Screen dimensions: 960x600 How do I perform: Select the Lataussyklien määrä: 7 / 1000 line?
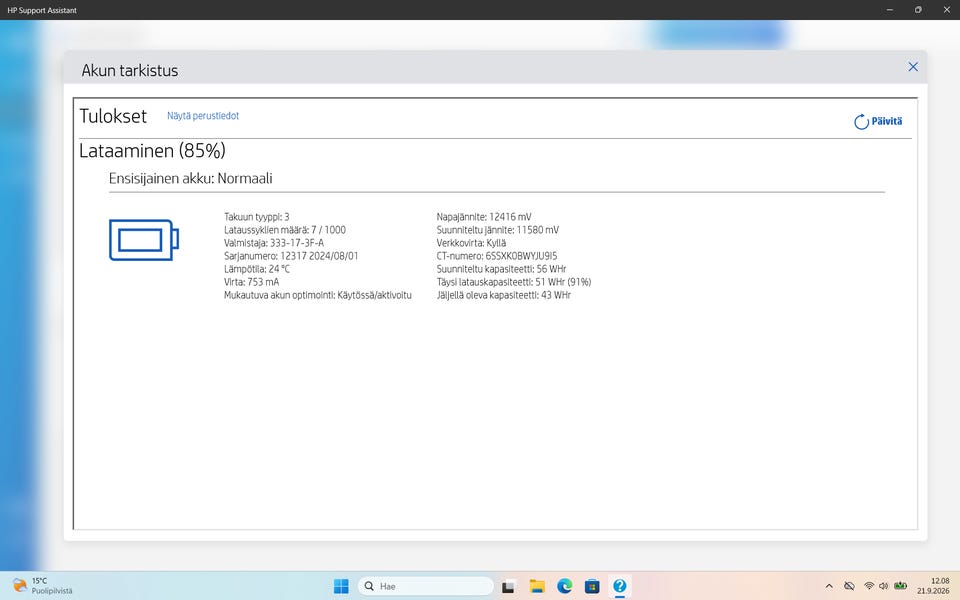(285, 230)
